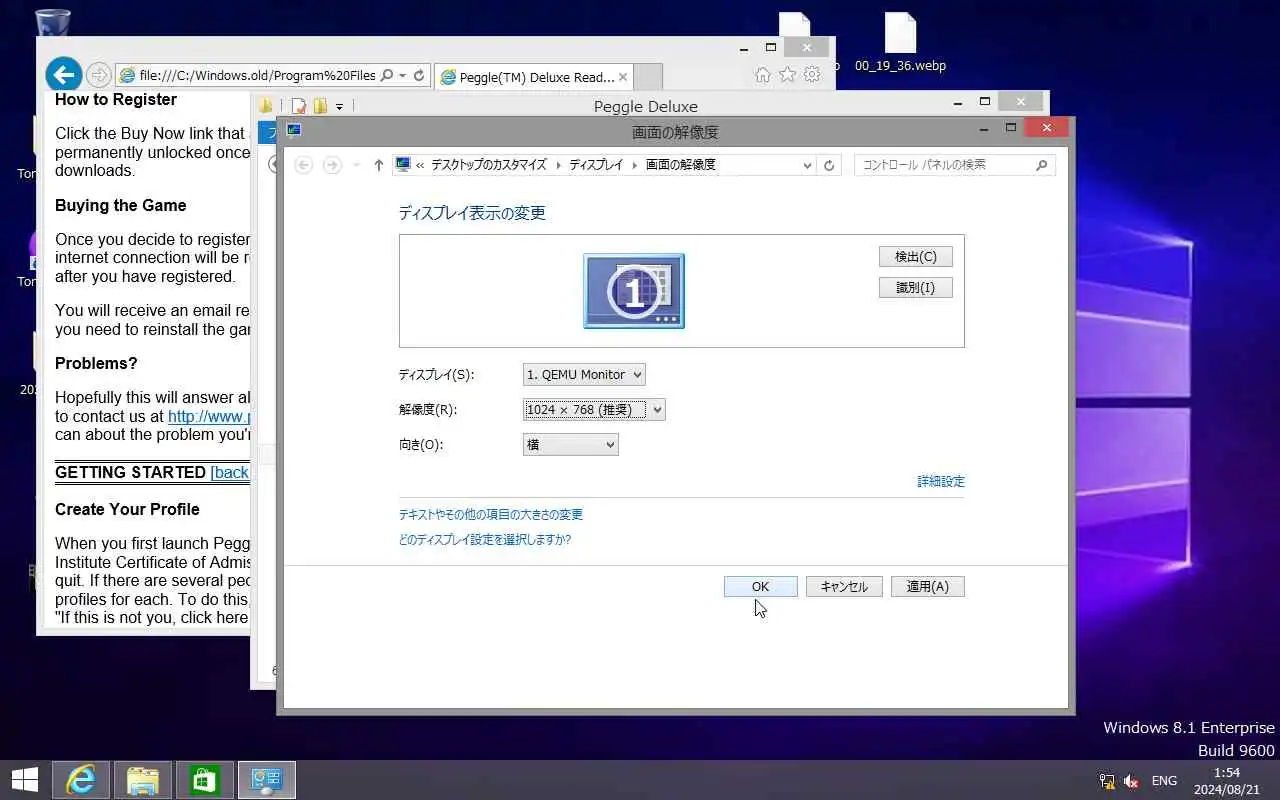Click properties icon in Peggle Deluxe quick toolbar
This screenshot has width=1280, height=800.
click(299, 106)
